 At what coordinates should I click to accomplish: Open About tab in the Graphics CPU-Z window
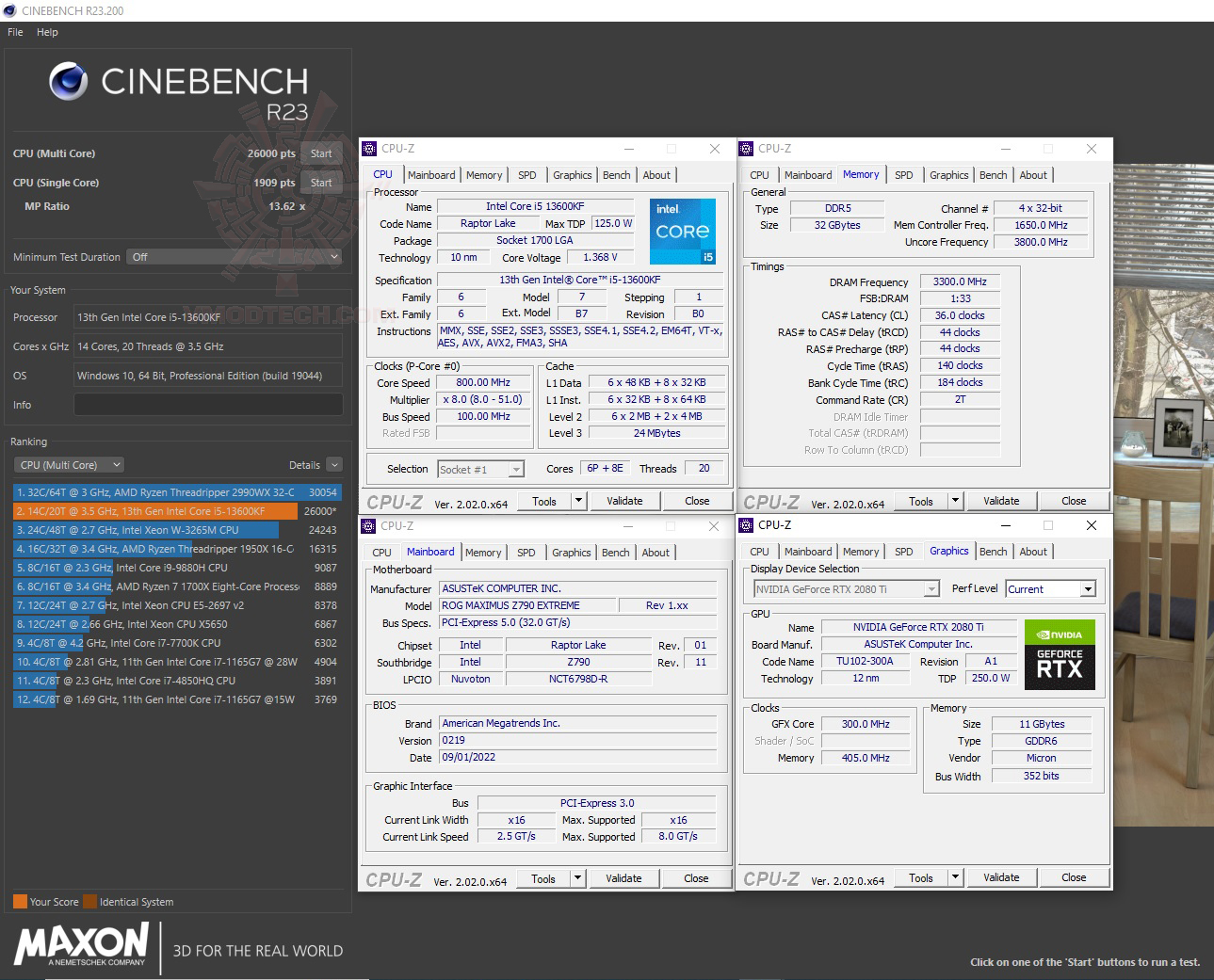pos(1033,552)
